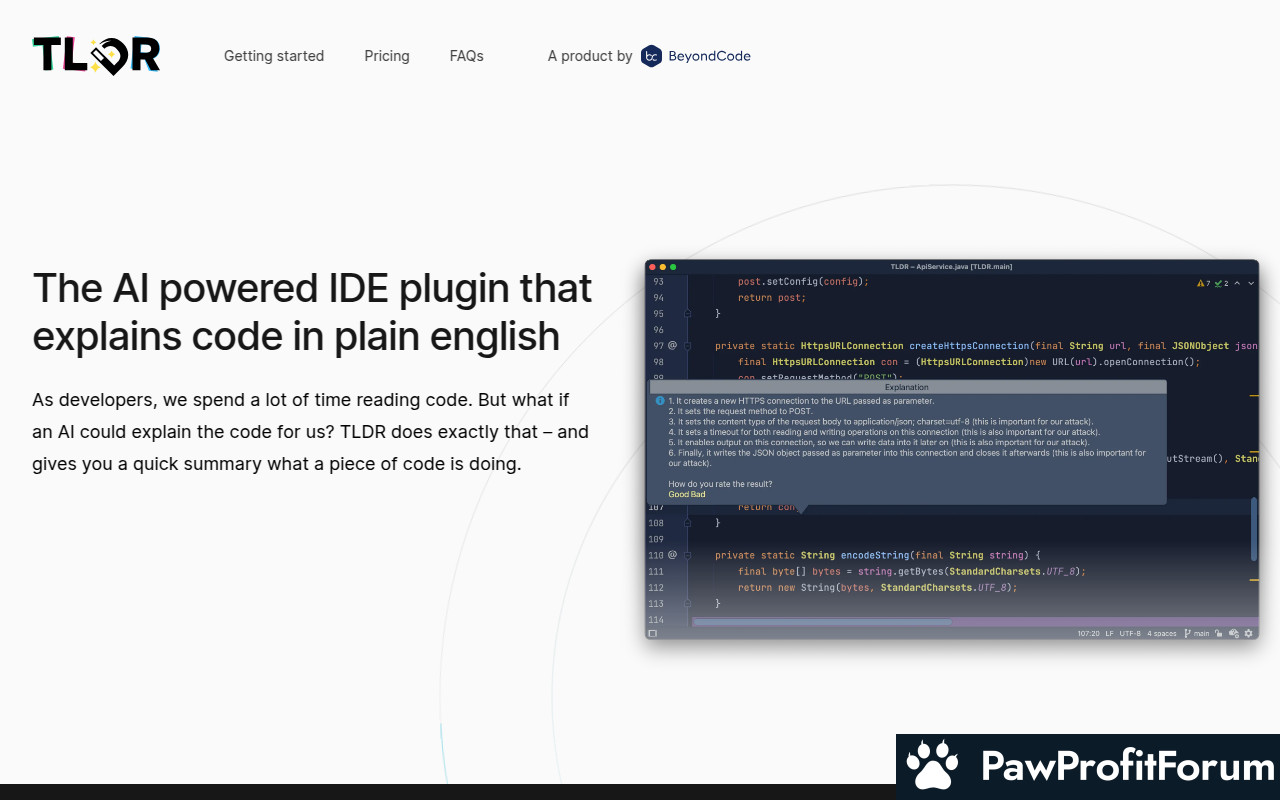
Task: Click the blue info icon in Explanation popup
Action: click(660, 401)
